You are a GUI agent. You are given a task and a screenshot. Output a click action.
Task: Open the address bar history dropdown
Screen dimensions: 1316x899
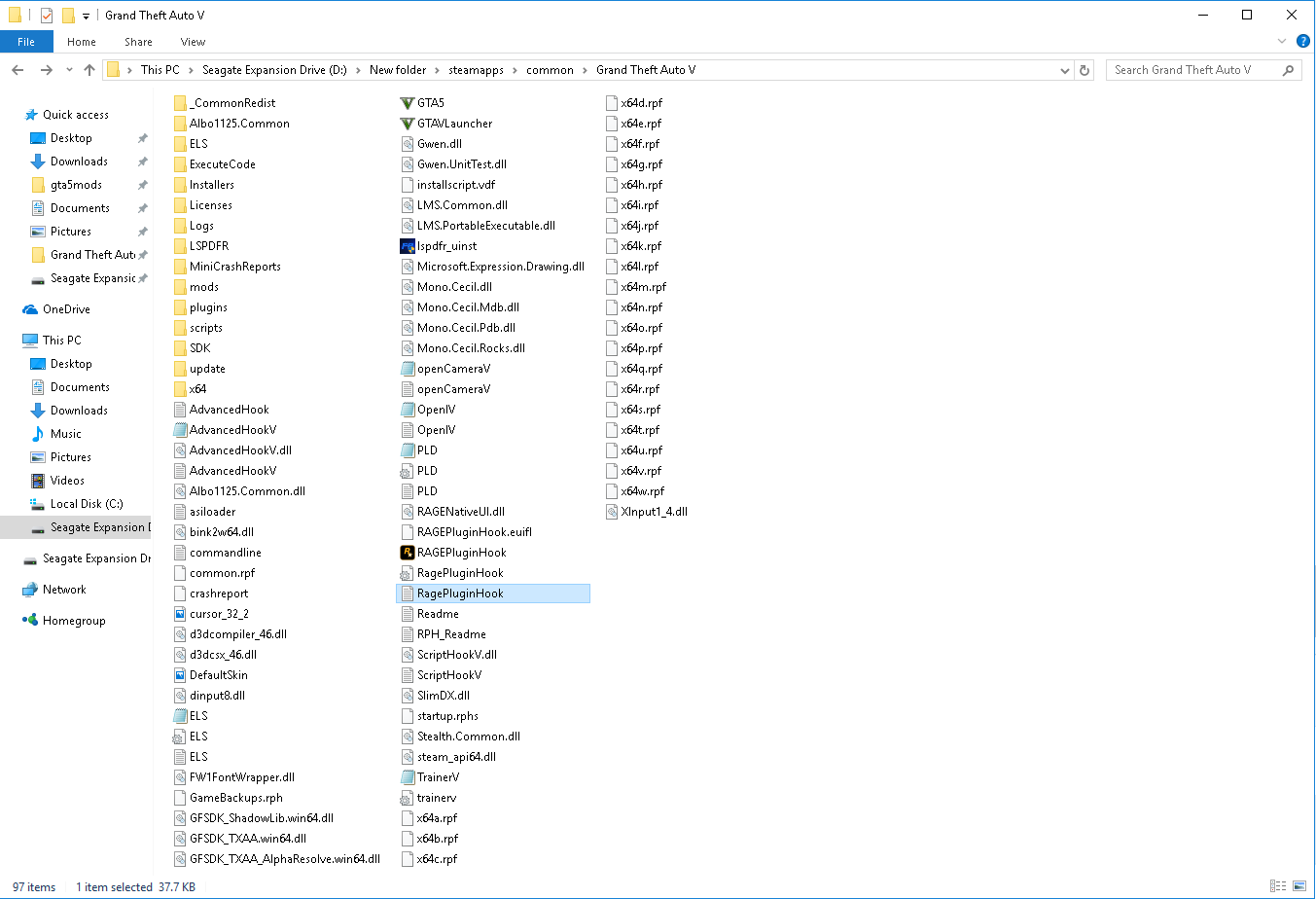tap(1065, 70)
